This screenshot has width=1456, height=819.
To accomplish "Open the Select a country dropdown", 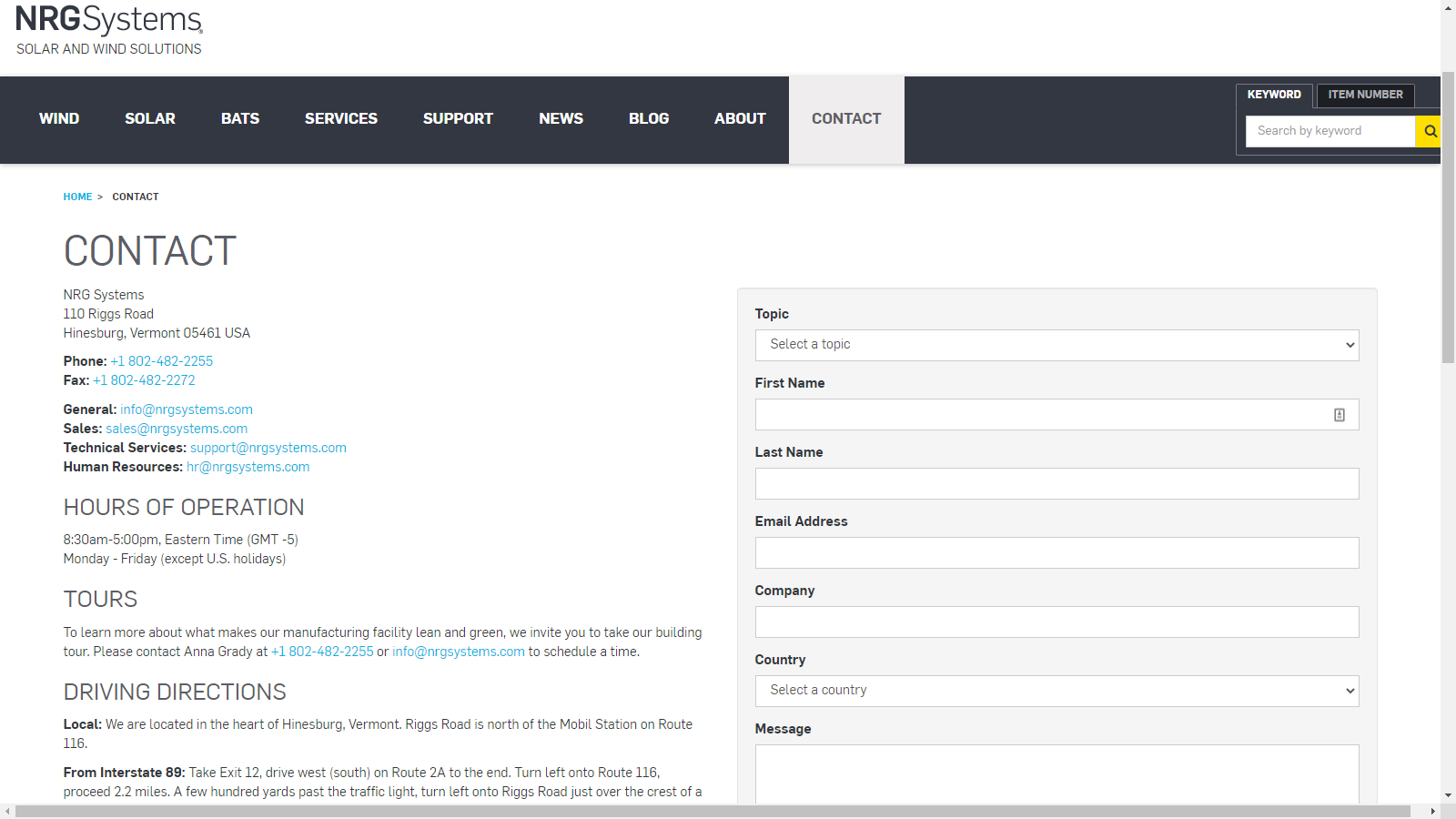I will (x=1057, y=691).
